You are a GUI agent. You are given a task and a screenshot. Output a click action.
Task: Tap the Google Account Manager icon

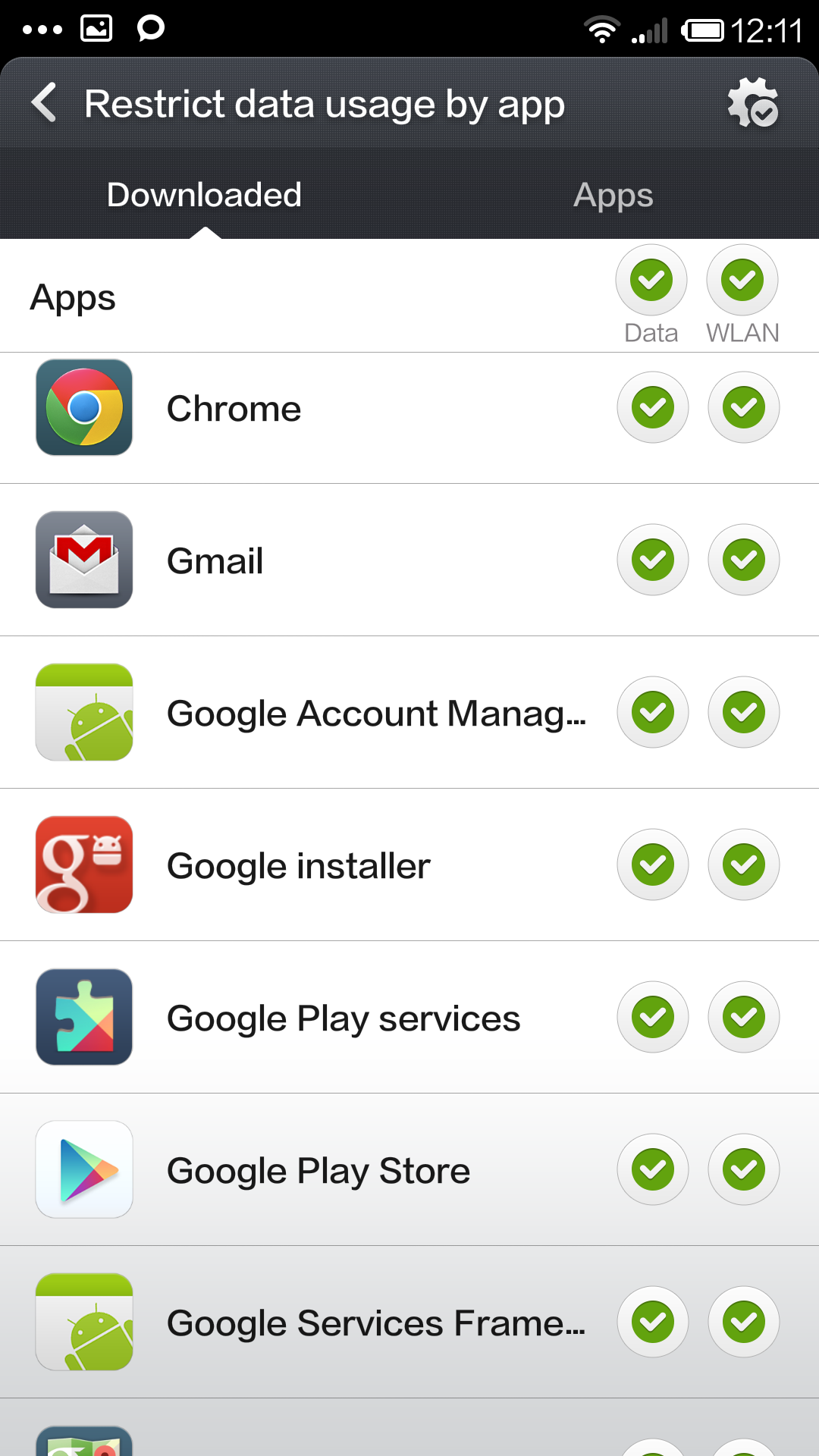click(84, 712)
